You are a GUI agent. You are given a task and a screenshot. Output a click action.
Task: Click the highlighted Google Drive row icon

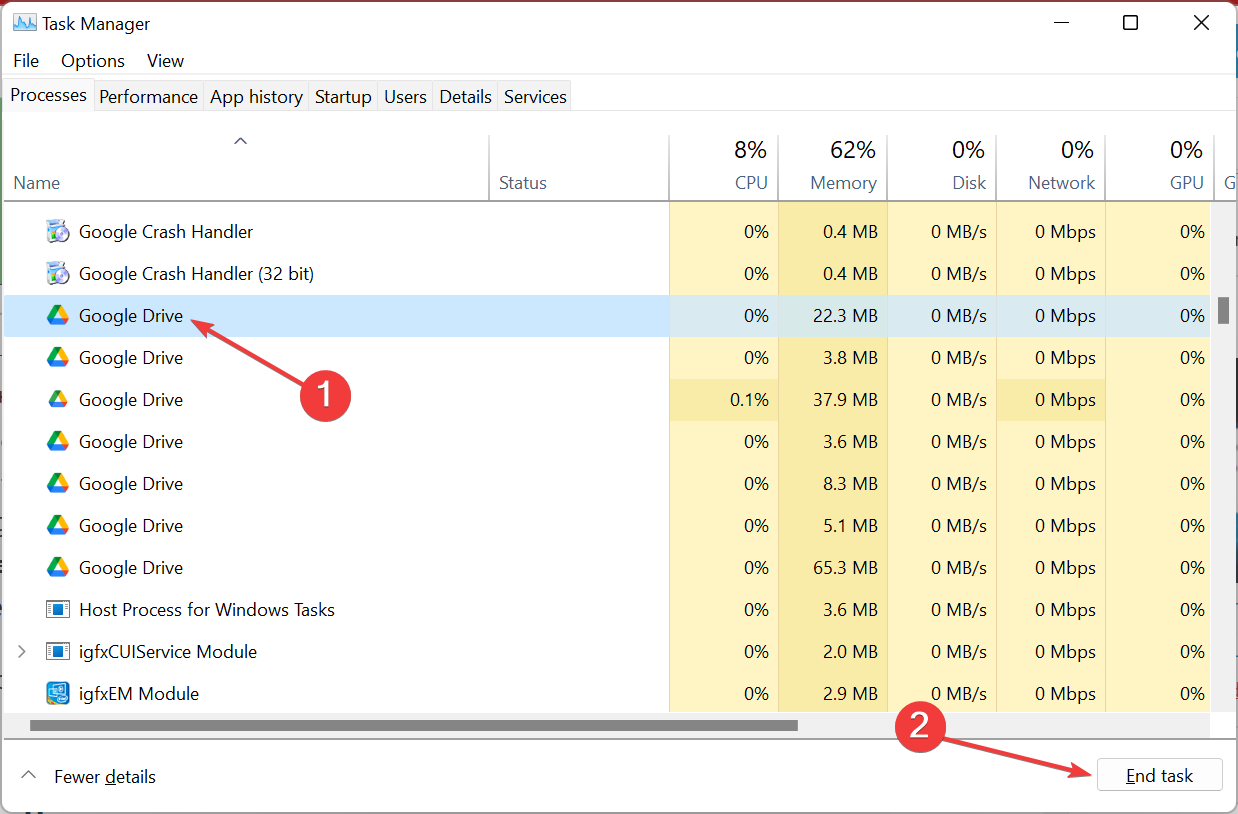tap(58, 316)
